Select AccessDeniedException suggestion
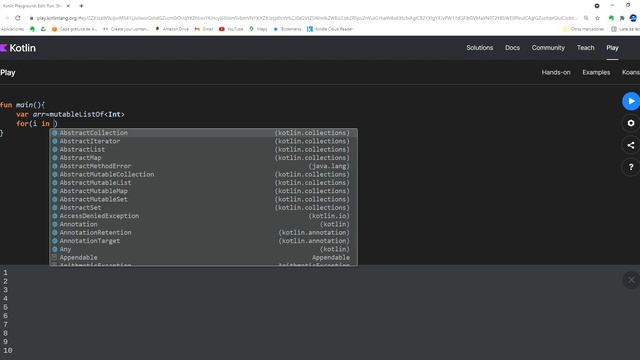The image size is (640, 360). pyautogui.click(x=203, y=216)
